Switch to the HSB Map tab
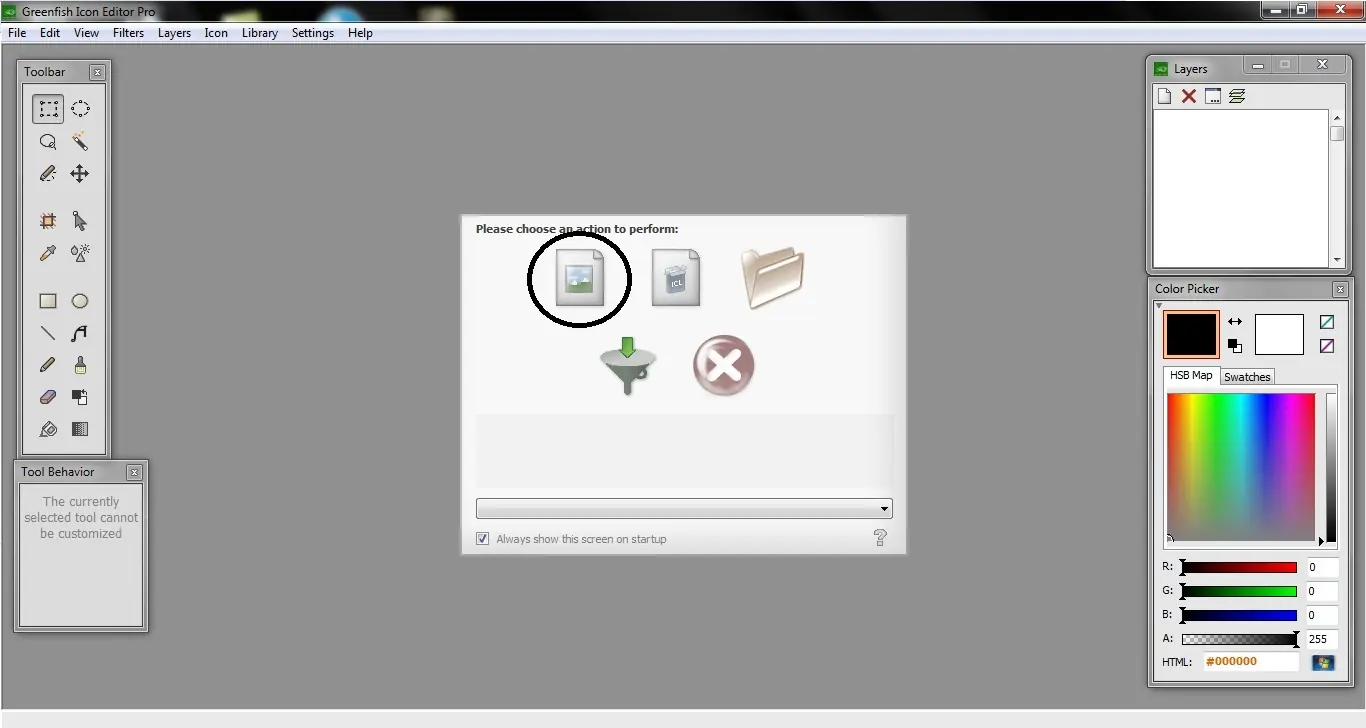 [1191, 376]
